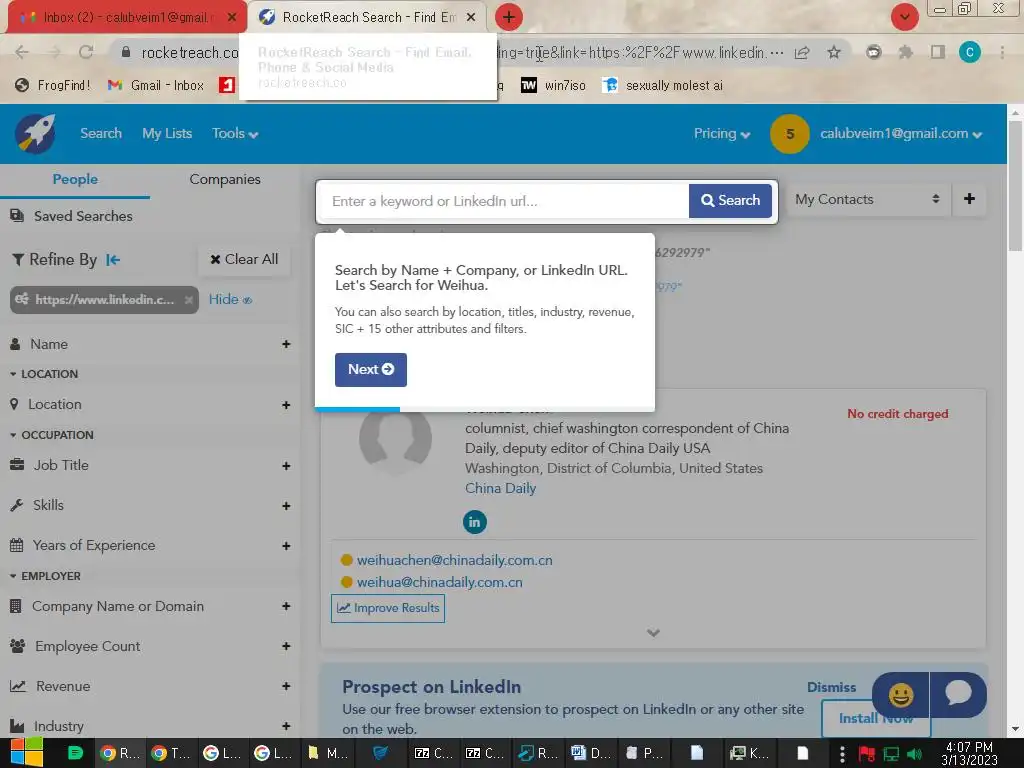Expand the contact card chevron

(653, 633)
